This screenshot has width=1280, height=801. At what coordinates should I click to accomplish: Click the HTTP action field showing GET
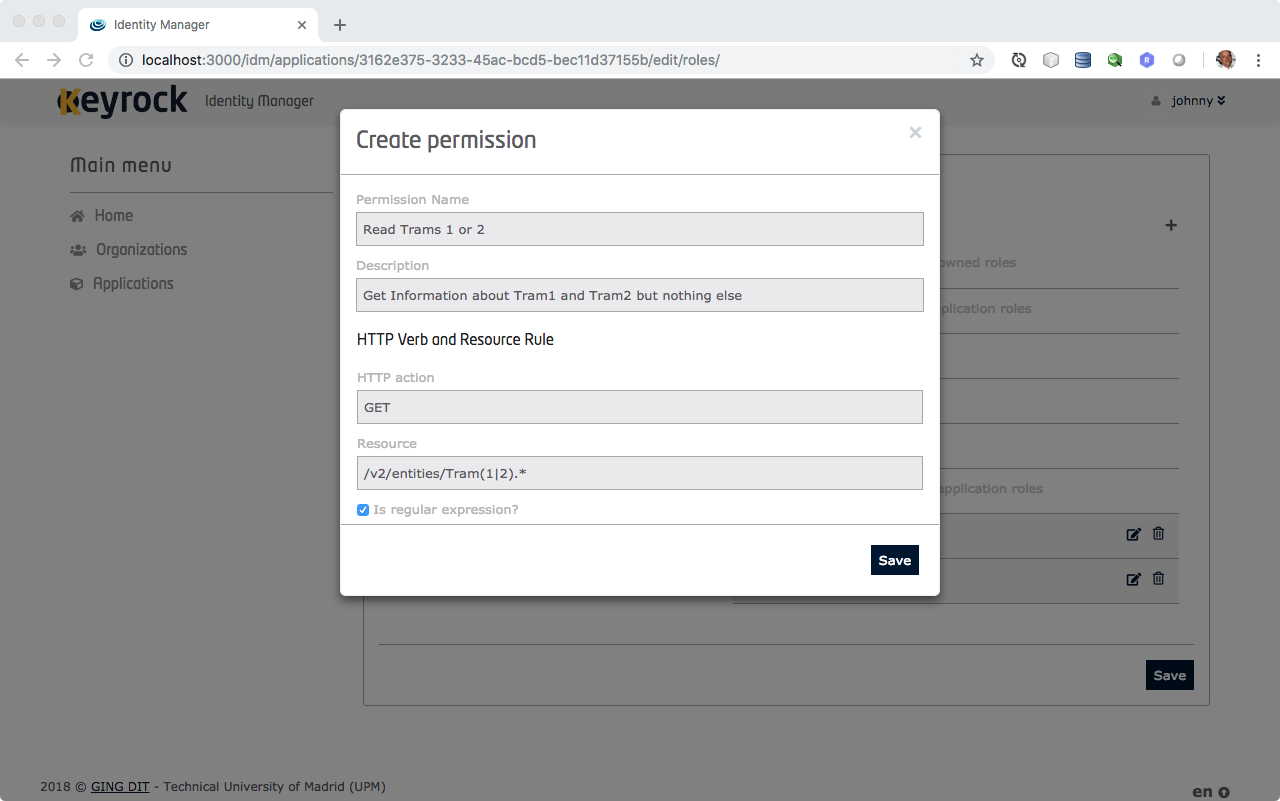pos(640,407)
